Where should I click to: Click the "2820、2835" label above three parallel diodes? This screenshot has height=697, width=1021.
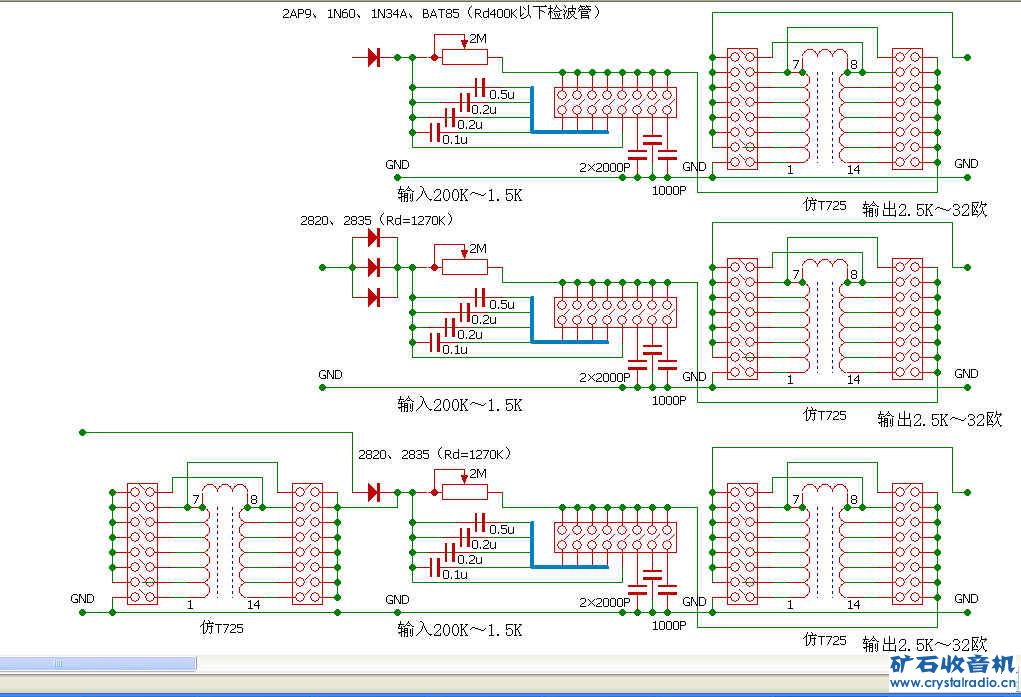pyautogui.click(x=335, y=221)
